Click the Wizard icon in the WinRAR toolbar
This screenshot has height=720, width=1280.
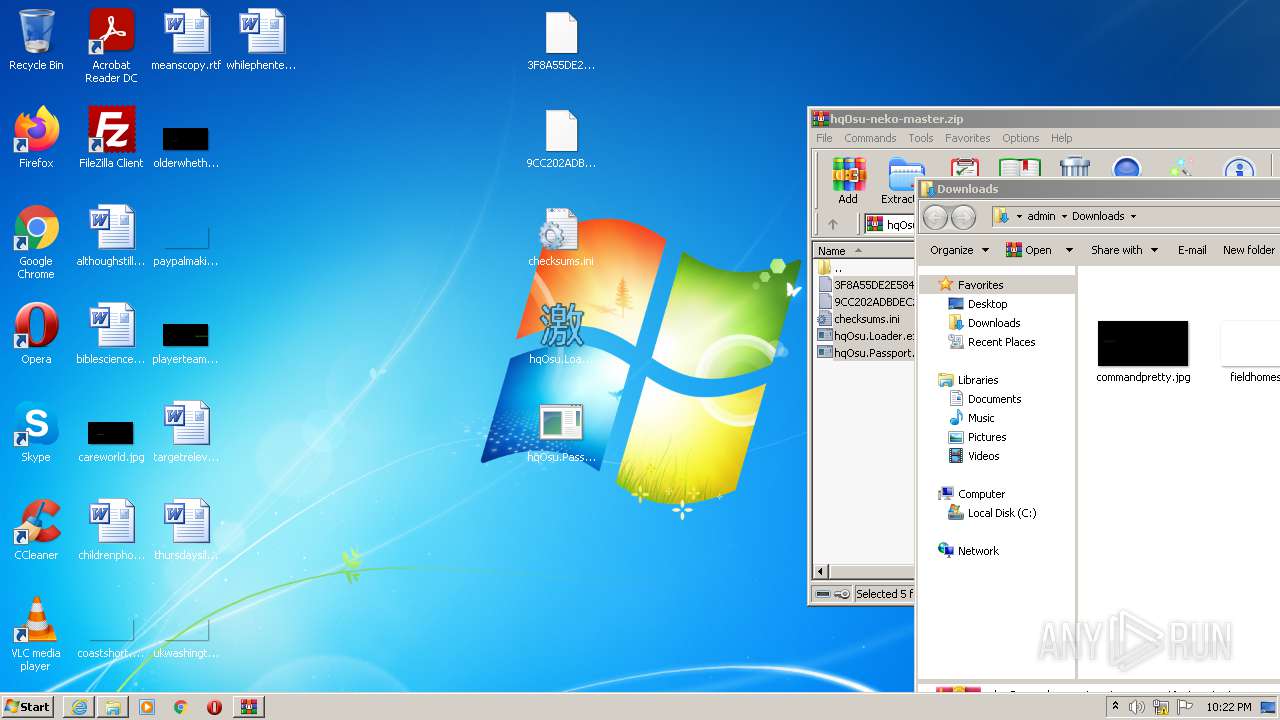(x=1181, y=168)
